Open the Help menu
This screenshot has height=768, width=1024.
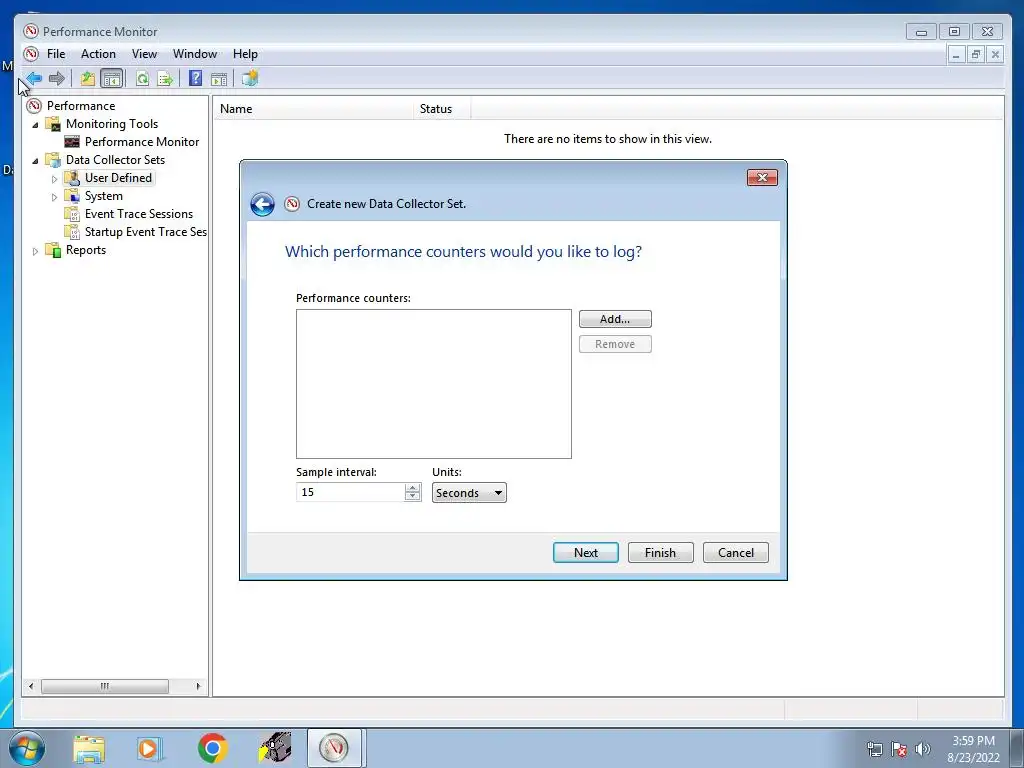point(246,54)
